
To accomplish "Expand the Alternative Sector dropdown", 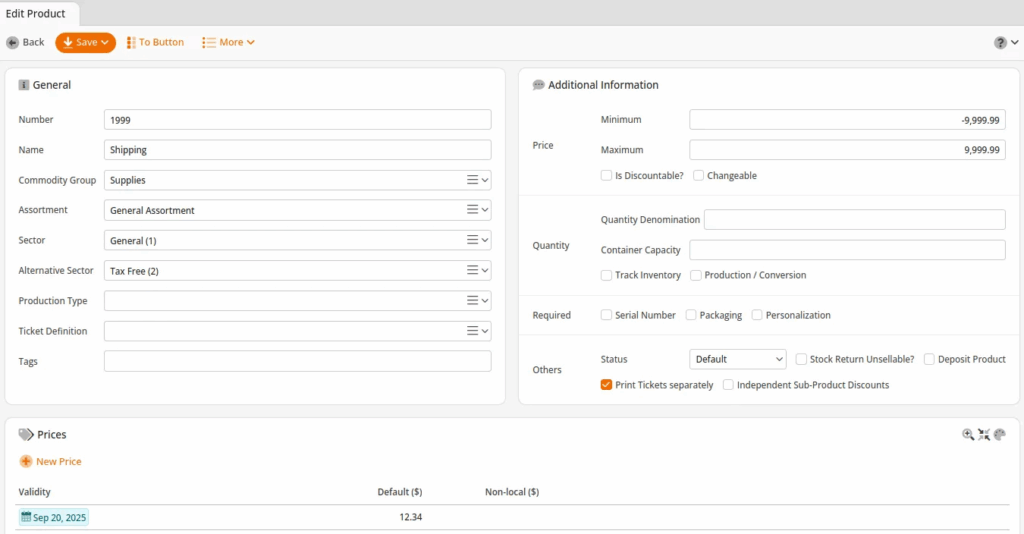I will (486, 271).
